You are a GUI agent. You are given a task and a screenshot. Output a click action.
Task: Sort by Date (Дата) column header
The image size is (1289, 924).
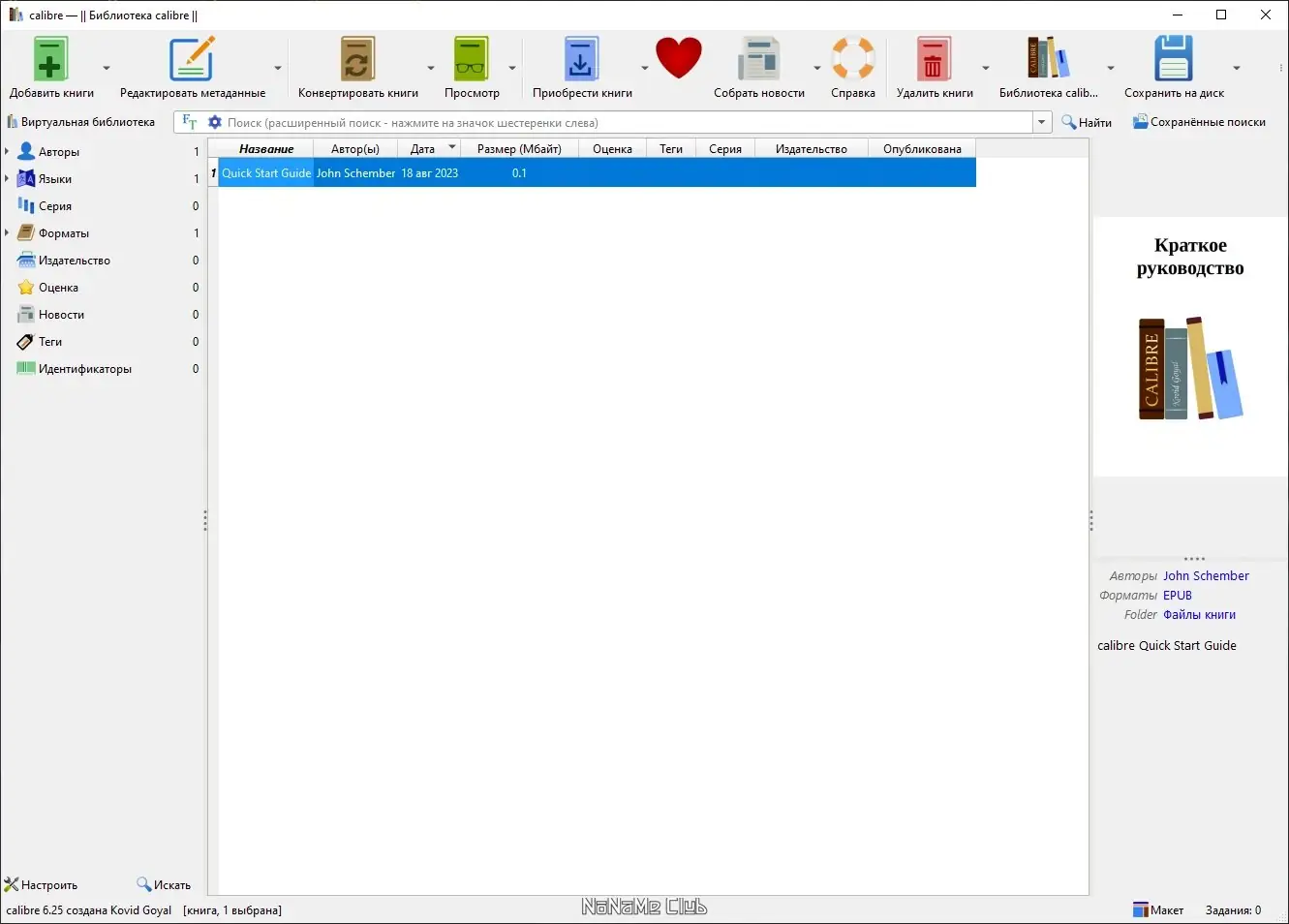429,149
